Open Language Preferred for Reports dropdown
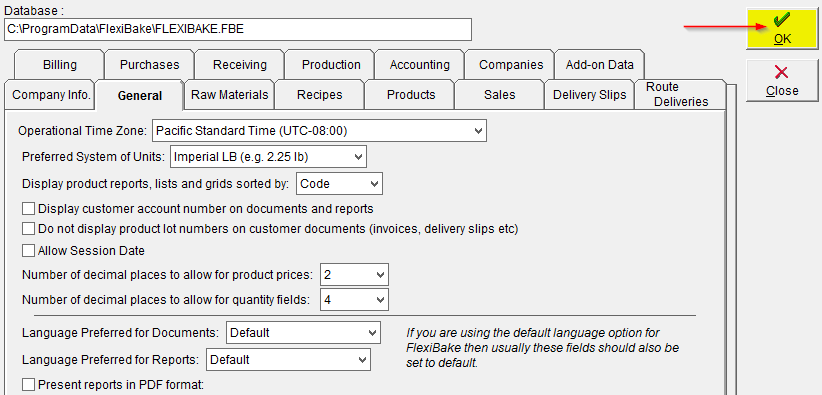822x395 pixels. tap(288, 360)
